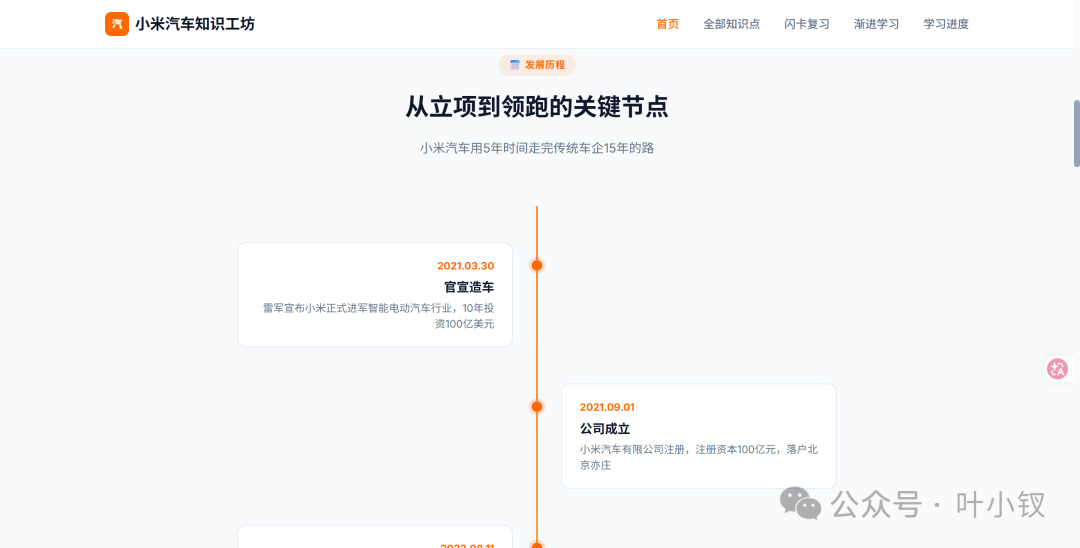Go to 全部知识点 in the navbar
This screenshot has width=1080, height=548.
coord(731,24)
